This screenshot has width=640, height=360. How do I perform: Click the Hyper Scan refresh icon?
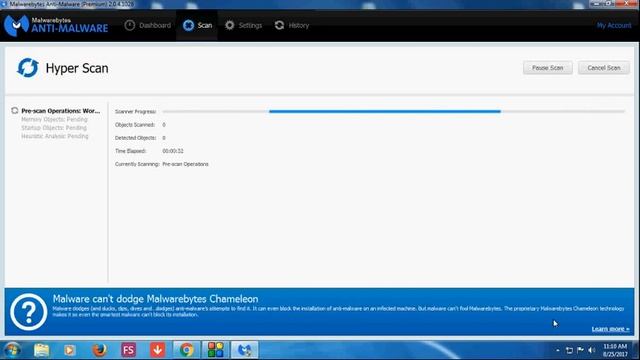pos(28,68)
